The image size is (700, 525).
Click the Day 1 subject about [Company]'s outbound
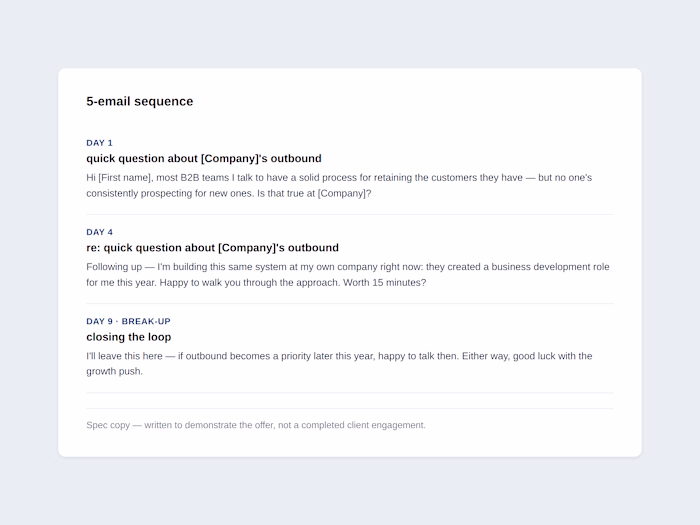[x=204, y=158]
